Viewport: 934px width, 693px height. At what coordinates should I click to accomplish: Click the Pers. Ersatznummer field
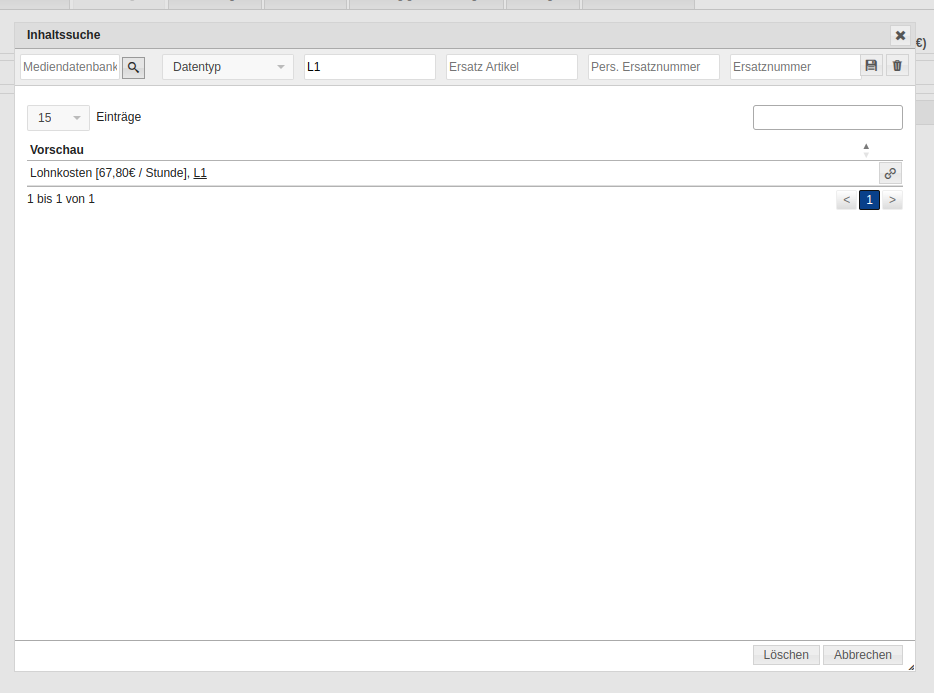coord(654,67)
